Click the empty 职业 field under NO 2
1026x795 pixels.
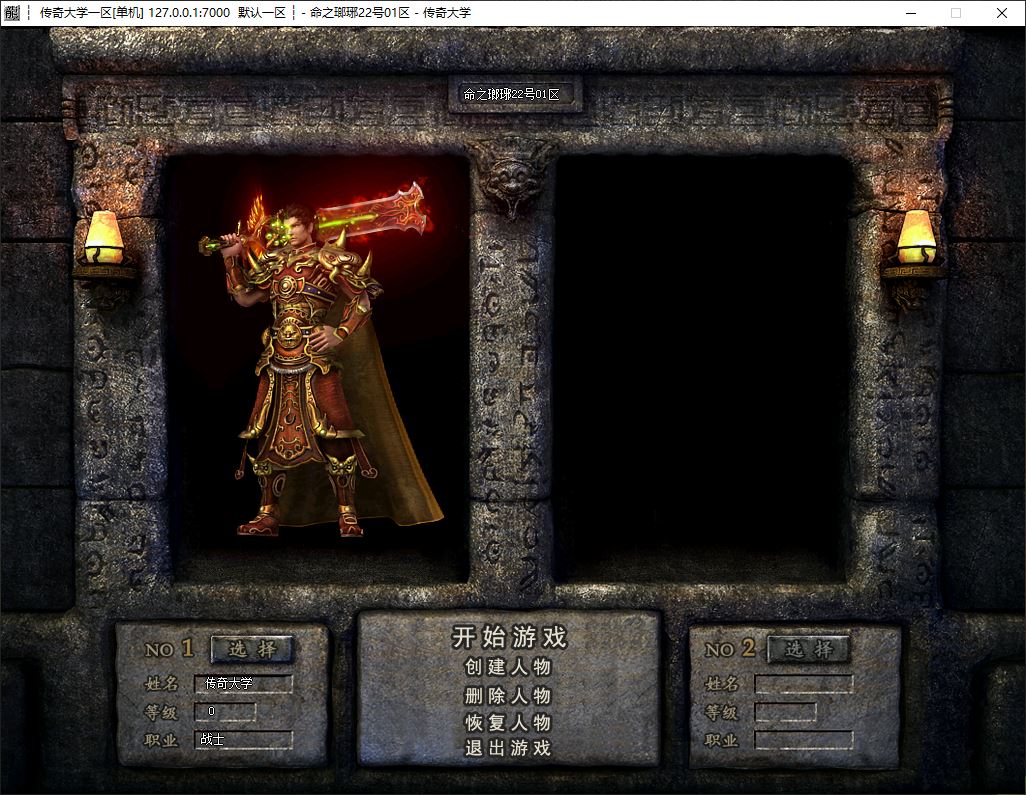click(804, 740)
